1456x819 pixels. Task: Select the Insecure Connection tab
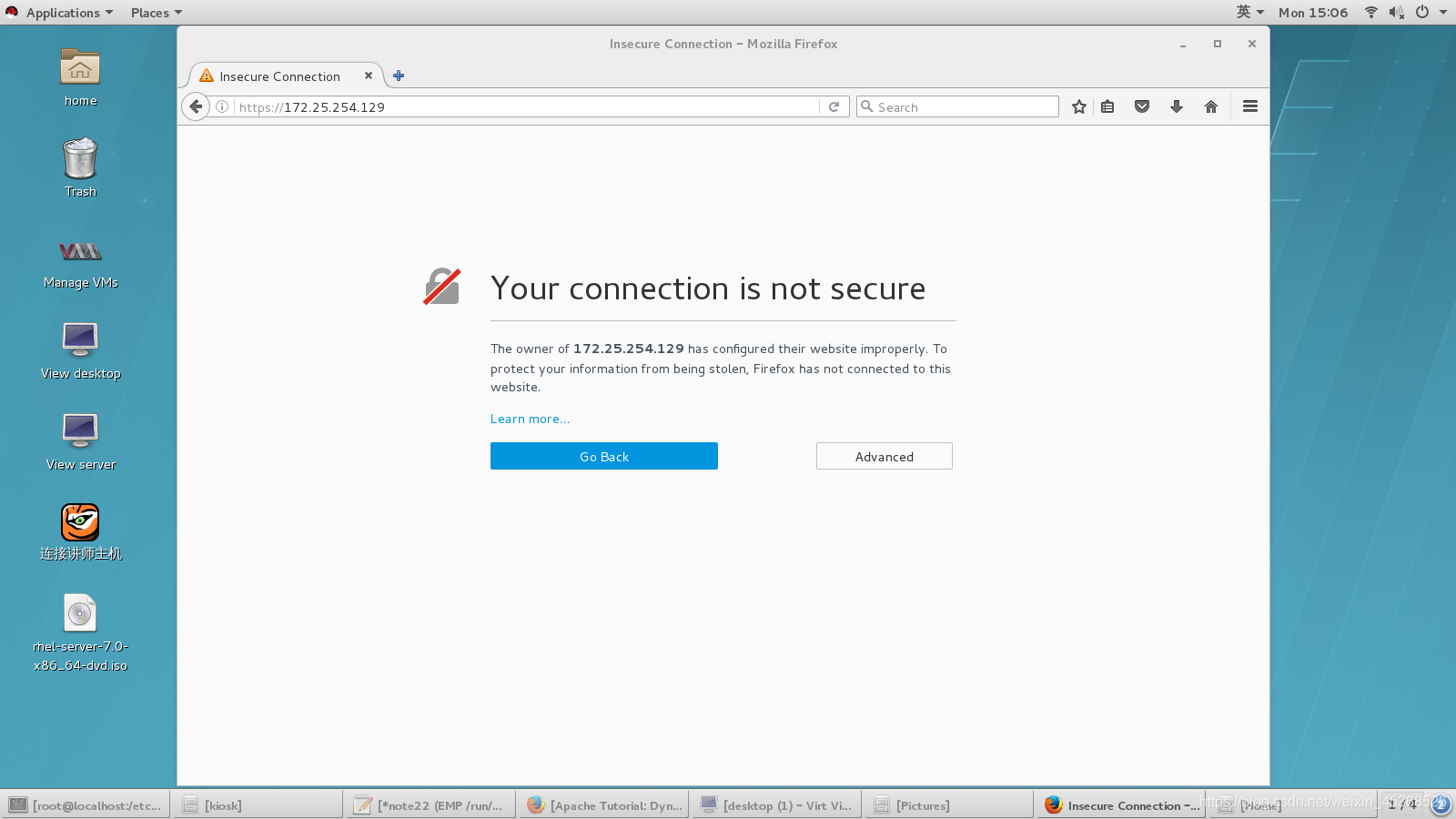click(x=280, y=76)
